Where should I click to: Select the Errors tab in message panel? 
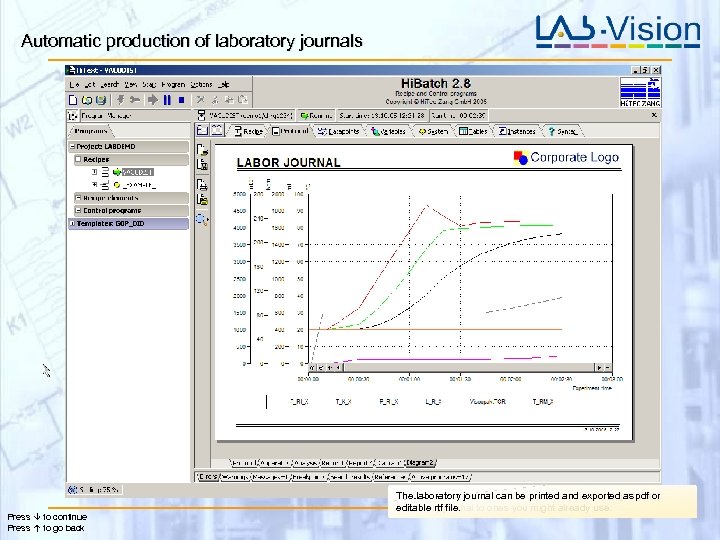(x=208, y=477)
